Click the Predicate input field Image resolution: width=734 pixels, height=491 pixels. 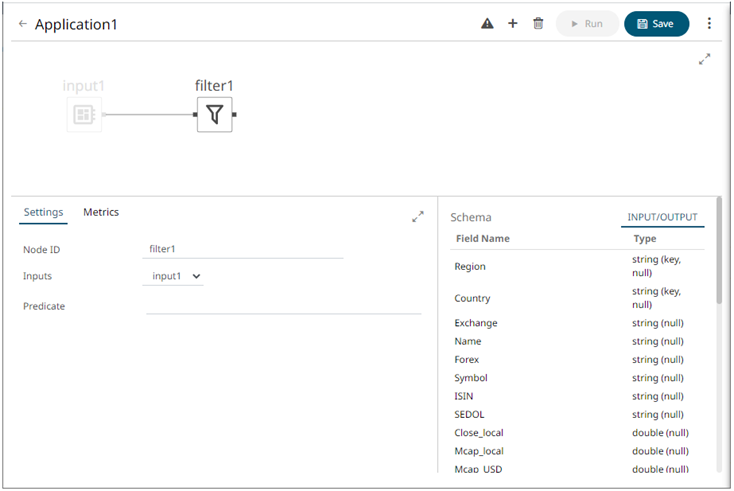click(283, 306)
